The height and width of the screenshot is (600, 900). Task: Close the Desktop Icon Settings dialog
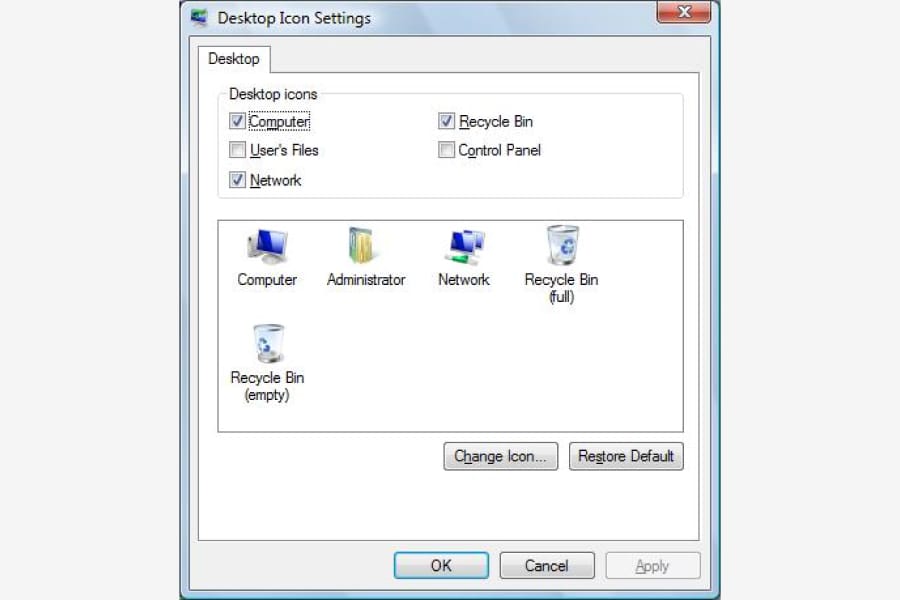coord(684,12)
